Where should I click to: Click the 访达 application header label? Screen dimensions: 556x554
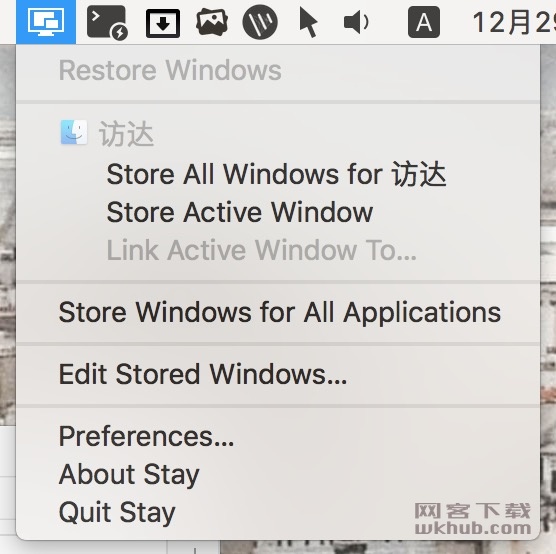126,134
